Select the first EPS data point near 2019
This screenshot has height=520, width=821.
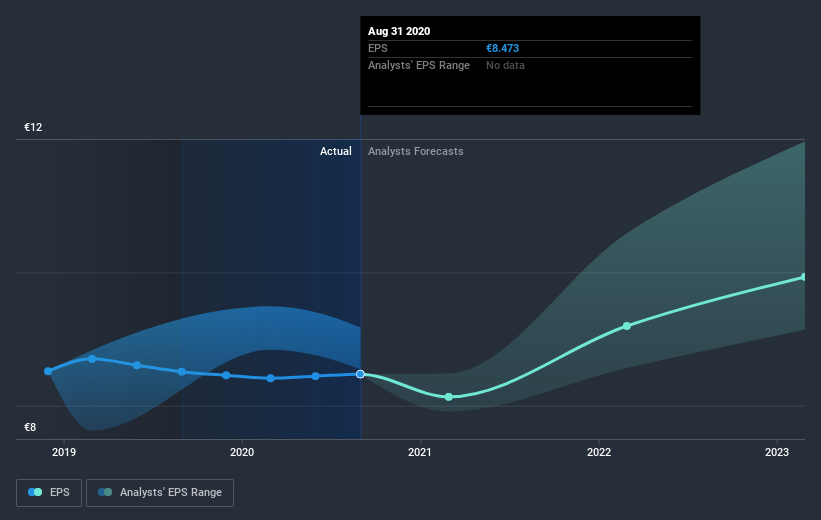pos(48,371)
